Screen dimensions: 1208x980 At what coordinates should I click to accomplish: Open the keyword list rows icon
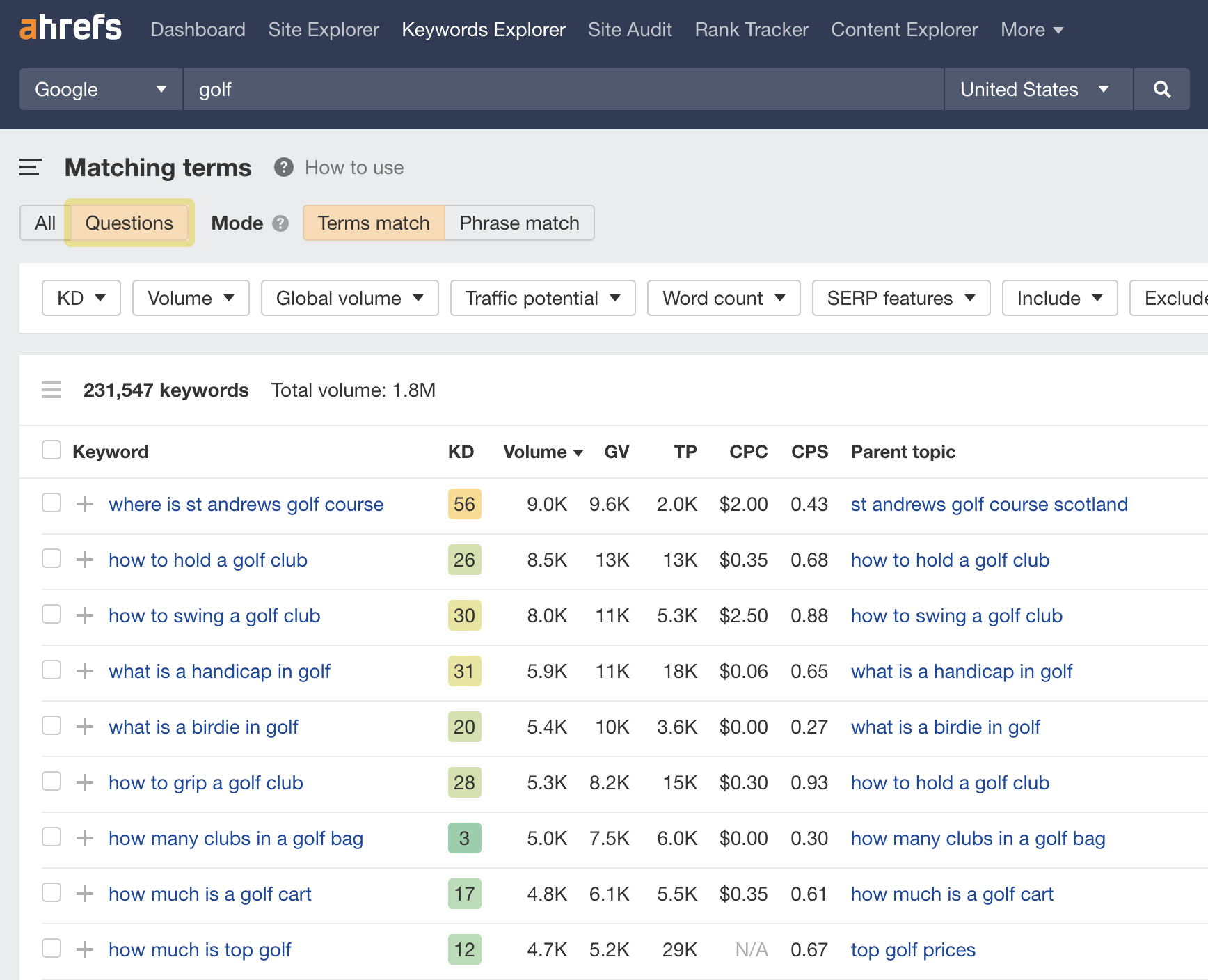[51, 390]
